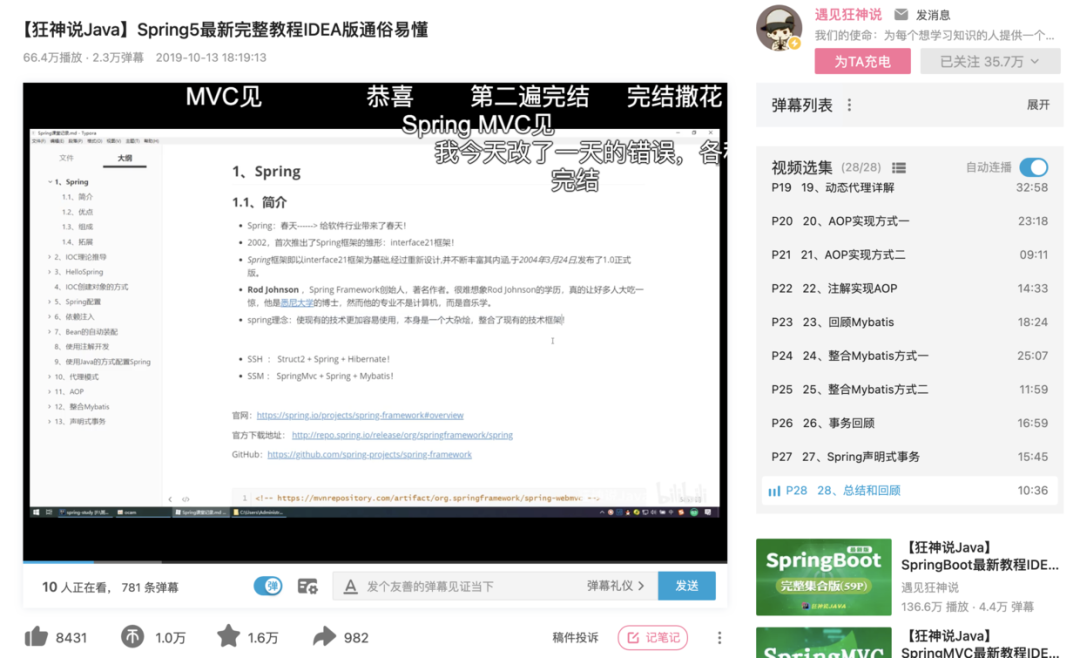Click the 为TA充电 button
Image resolution: width=1080 pixels, height=658 pixels.
(862, 61)
